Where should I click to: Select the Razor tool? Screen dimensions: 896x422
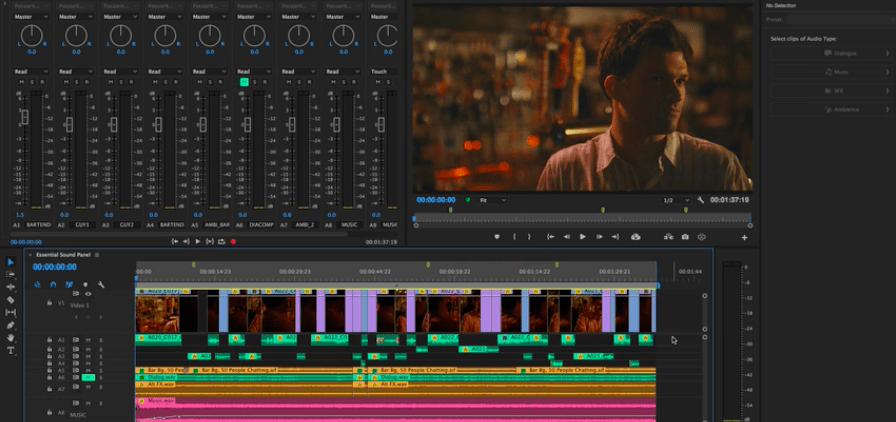pos(11,300)
